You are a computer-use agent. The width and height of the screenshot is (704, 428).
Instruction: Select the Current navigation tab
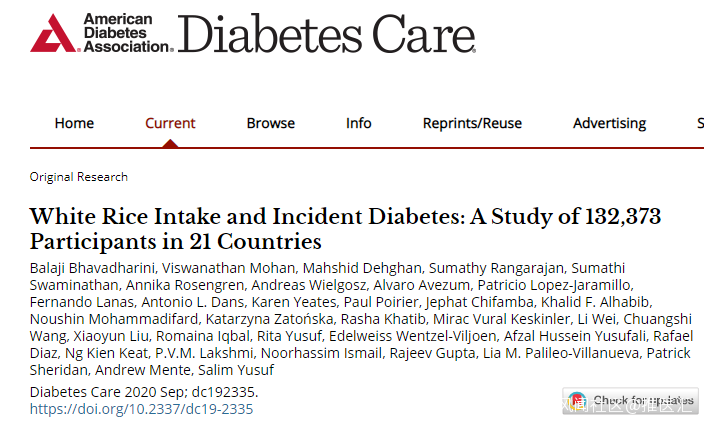170,123
